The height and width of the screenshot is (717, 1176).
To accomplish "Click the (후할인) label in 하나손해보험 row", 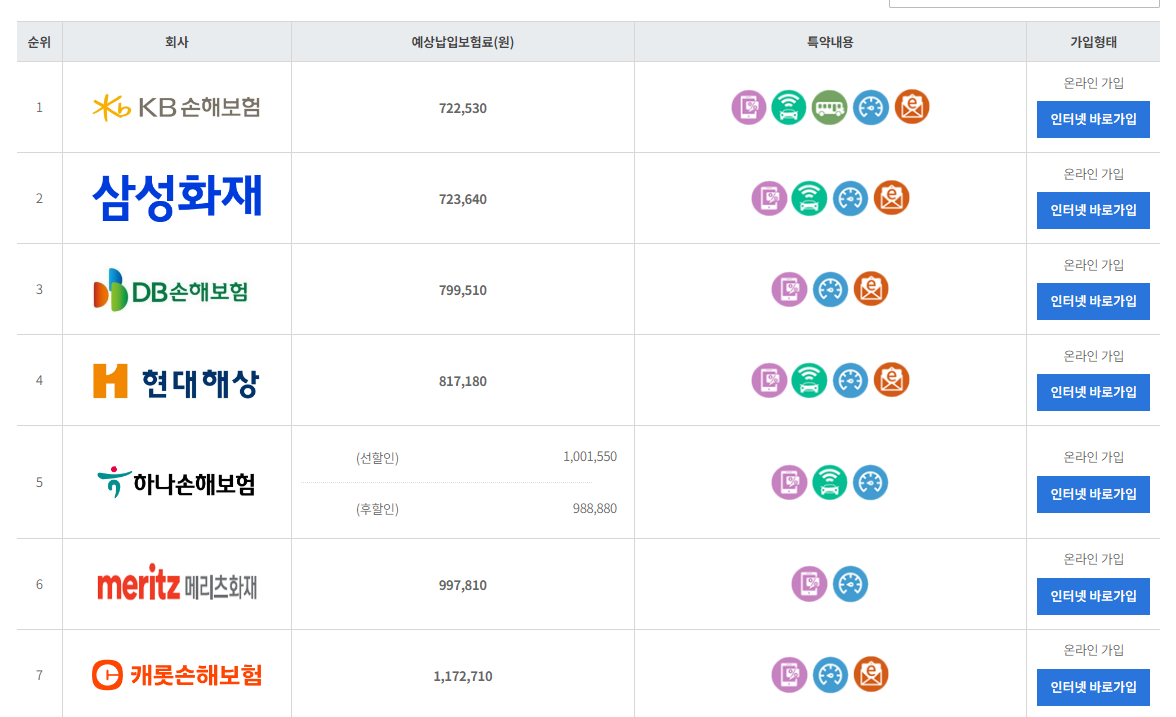I will tap(377, 509).
